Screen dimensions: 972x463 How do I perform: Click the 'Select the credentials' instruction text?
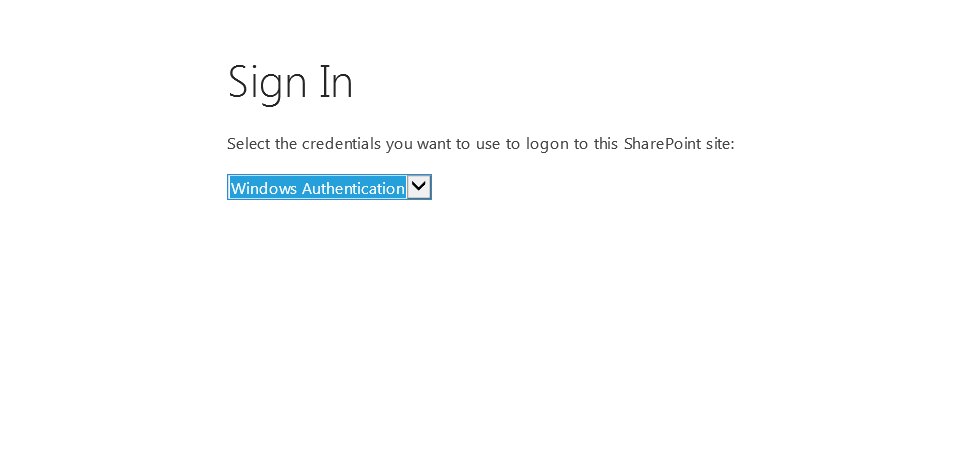480,144
